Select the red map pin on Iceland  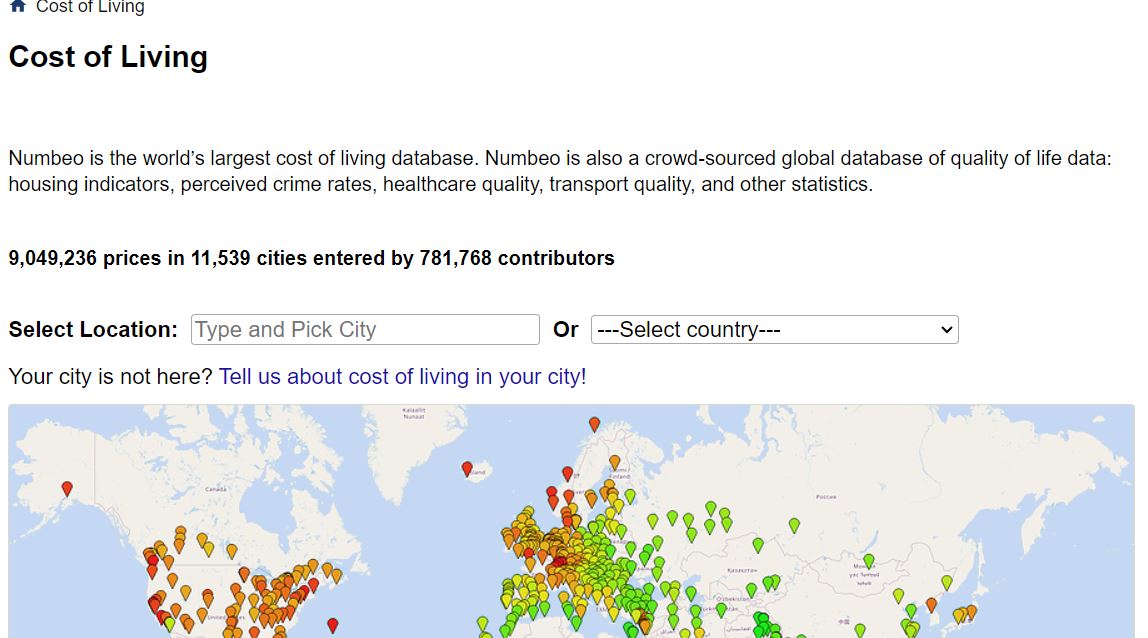pos(467,470)
